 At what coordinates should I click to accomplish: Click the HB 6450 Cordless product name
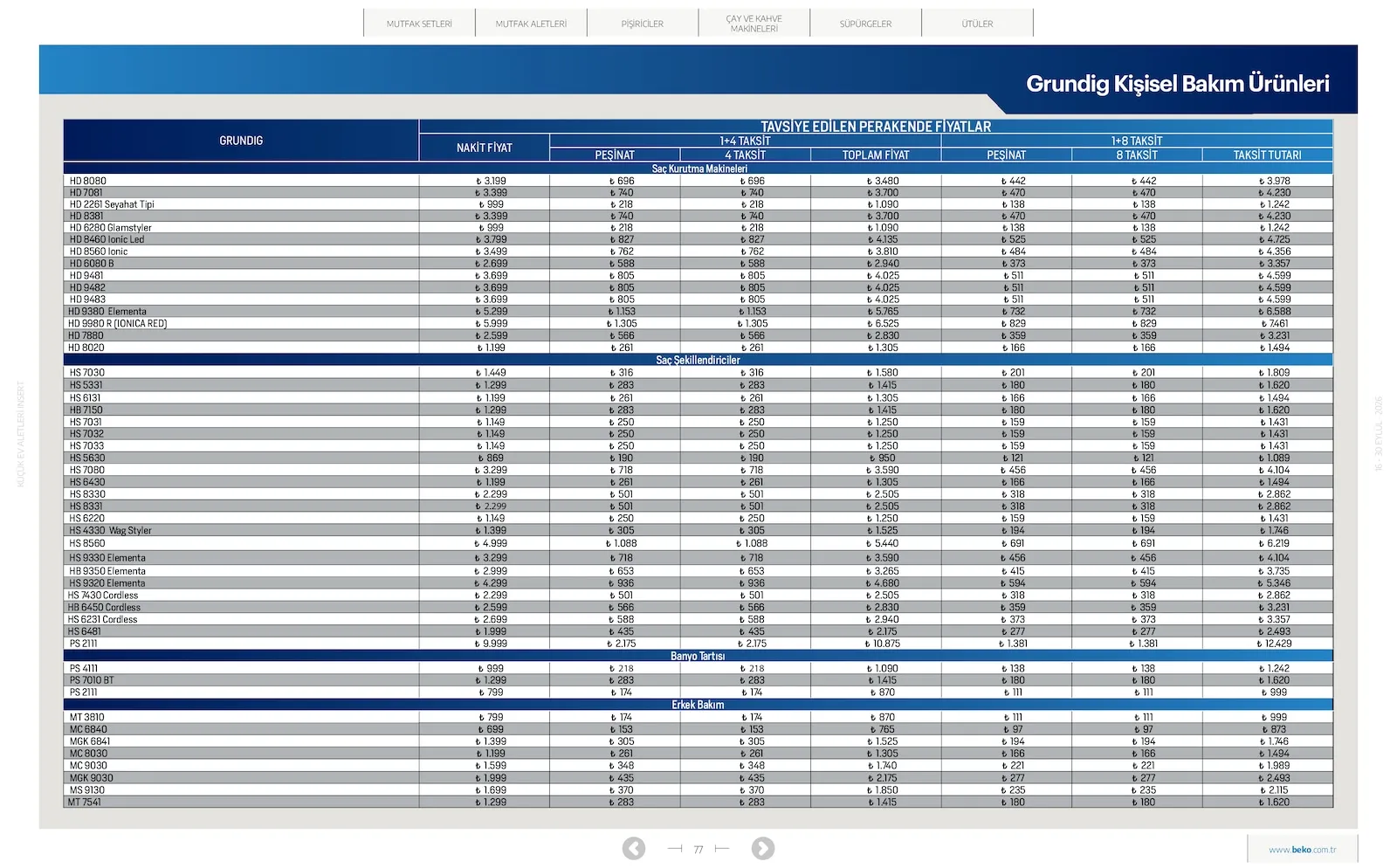click(x=104, y=608)
